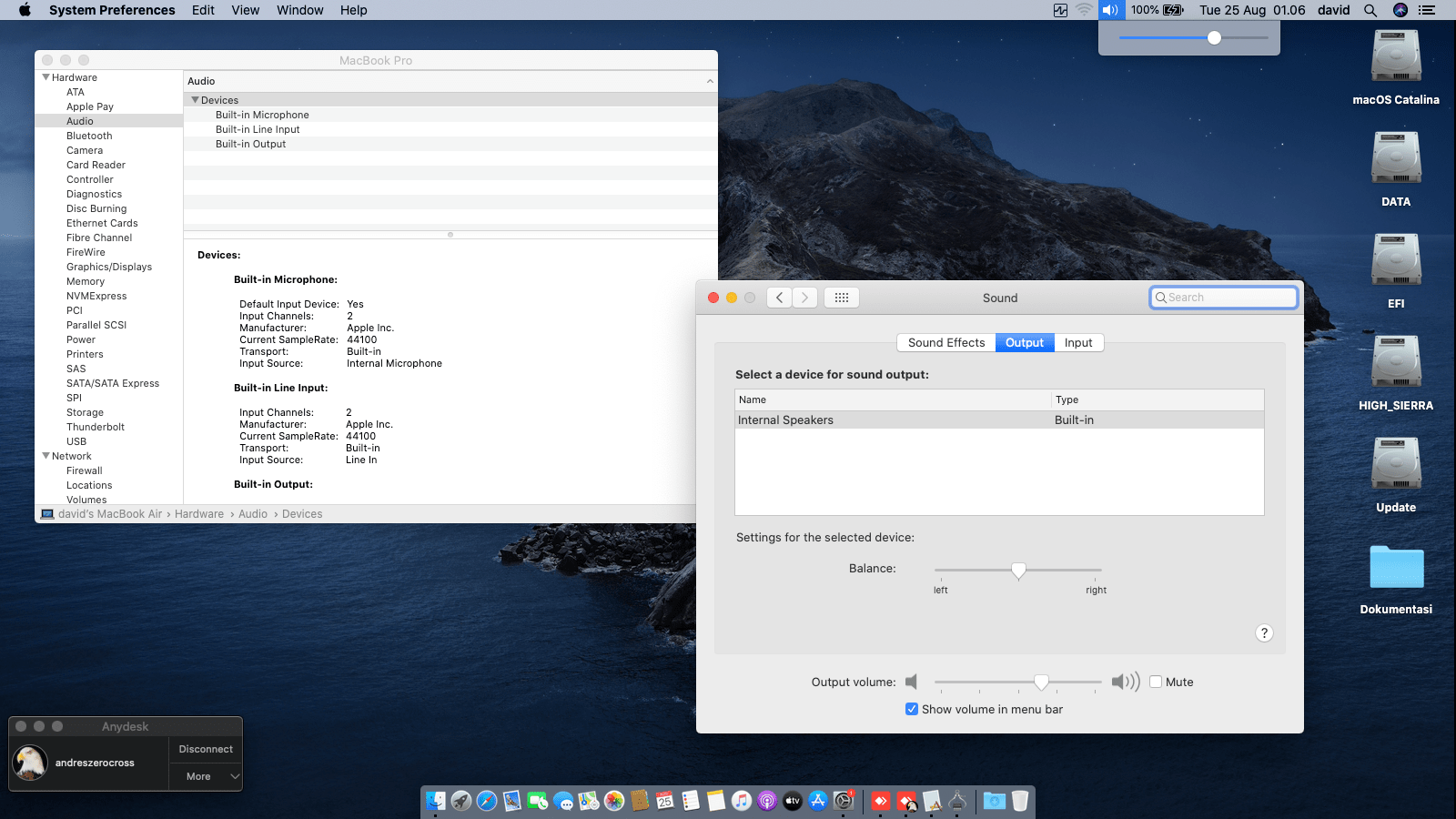Open the Notes app in the Dock
This screenshot has width=1456, height=819.
tap(716, 801)
